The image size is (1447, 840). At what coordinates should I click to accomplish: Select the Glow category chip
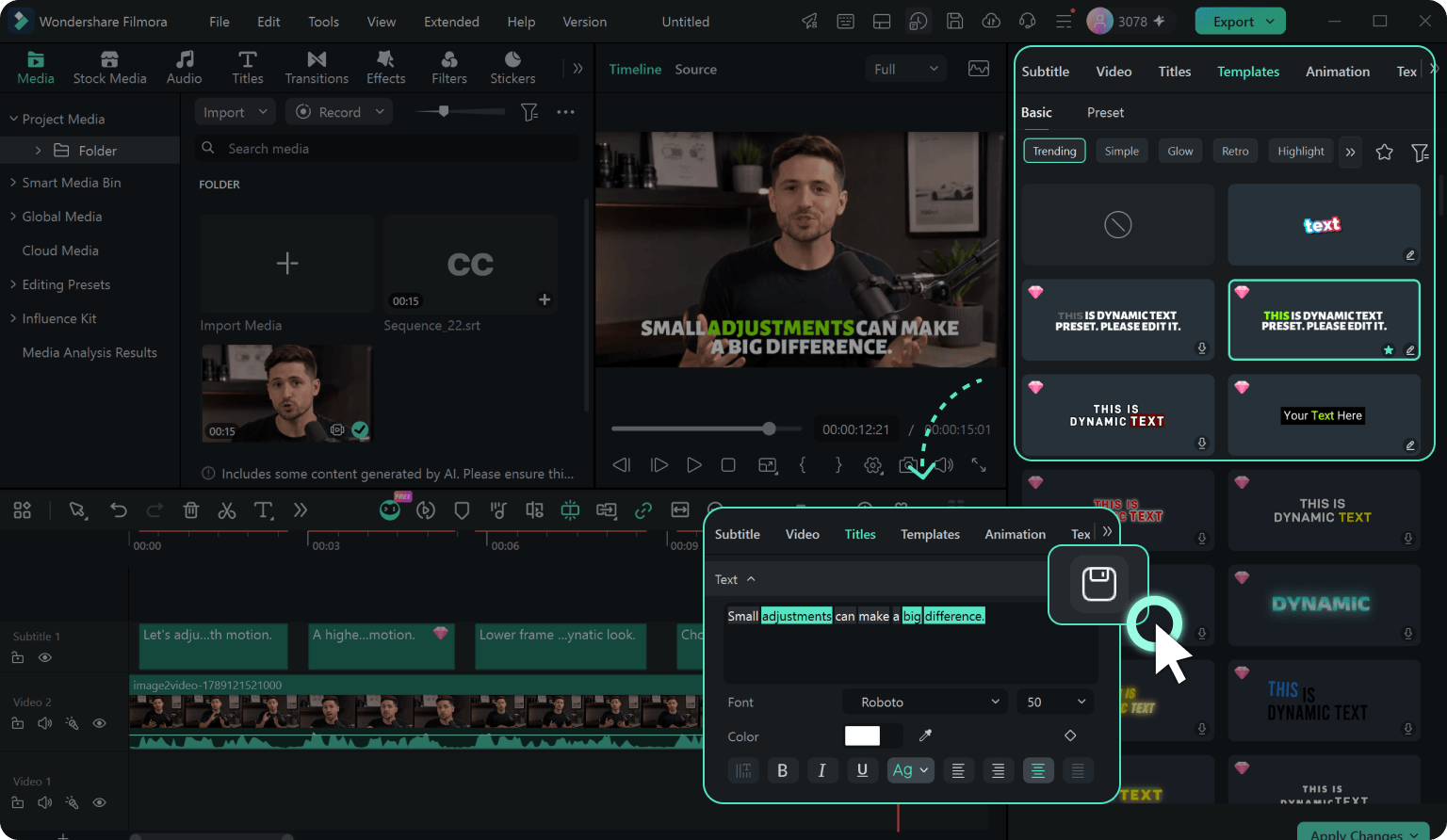coord(1180,151)
